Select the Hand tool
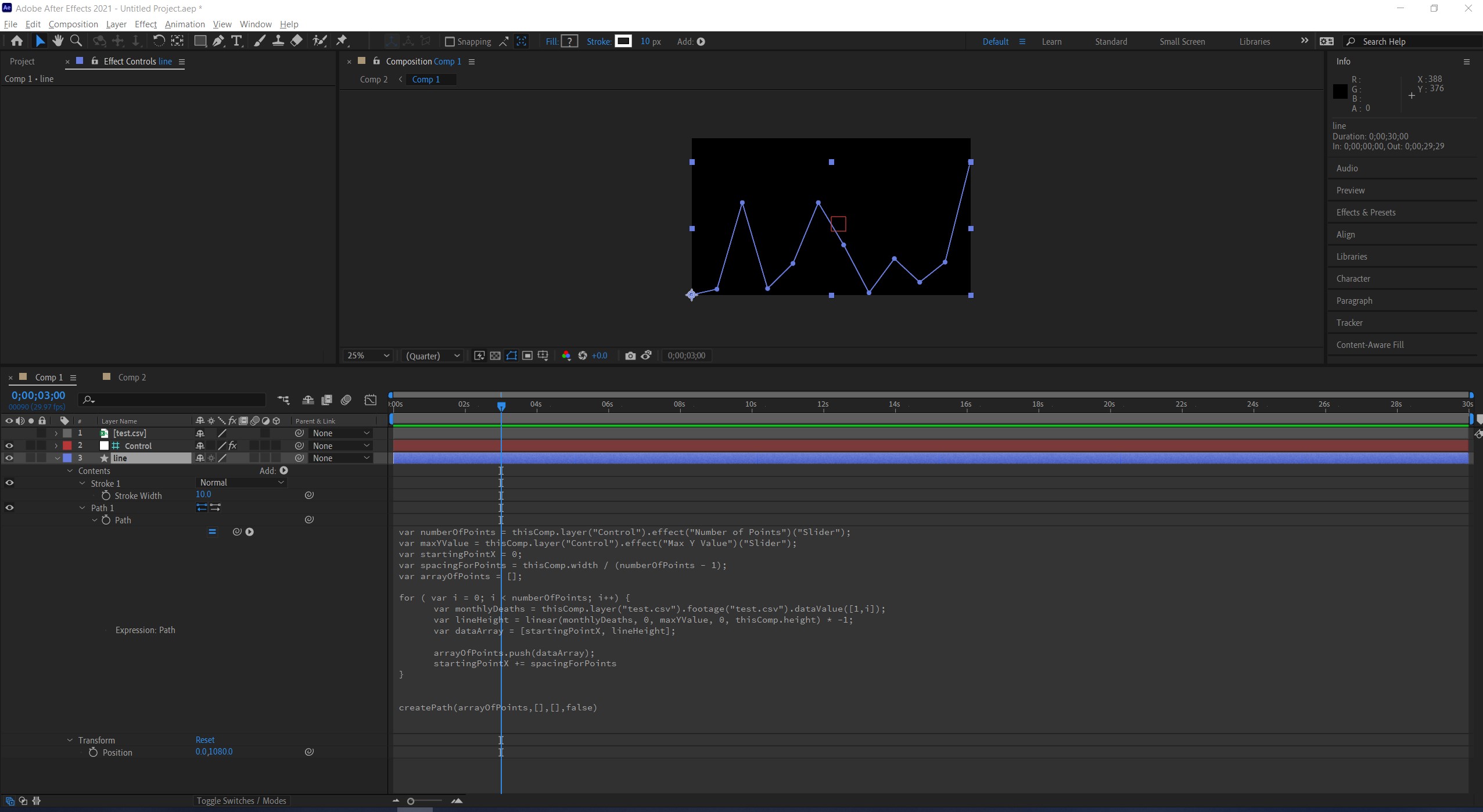1483x812 pixels. [x=57, y=41]
